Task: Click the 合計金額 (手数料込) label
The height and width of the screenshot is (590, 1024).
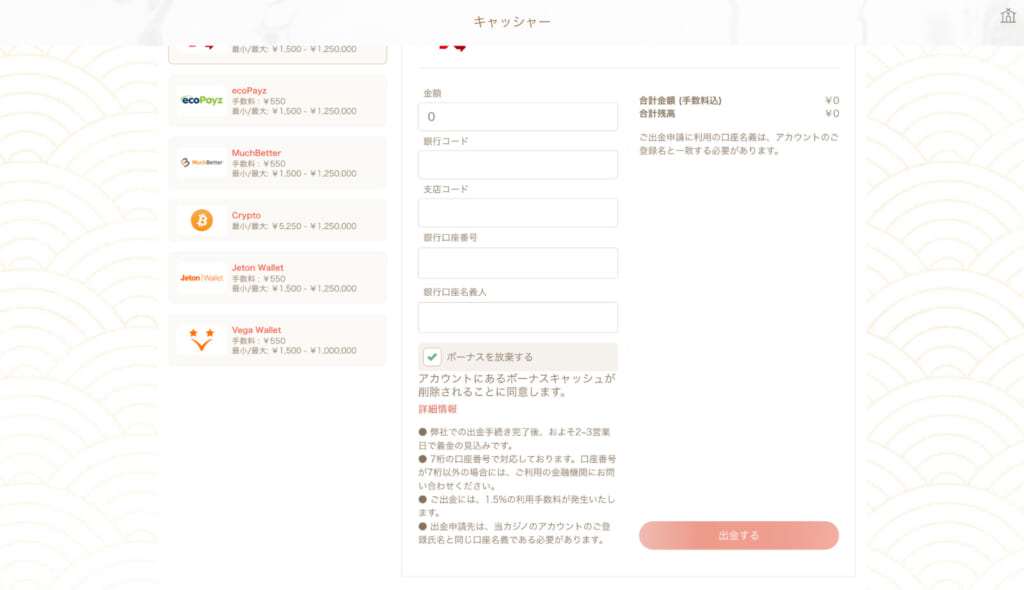Action: (680, 101)
